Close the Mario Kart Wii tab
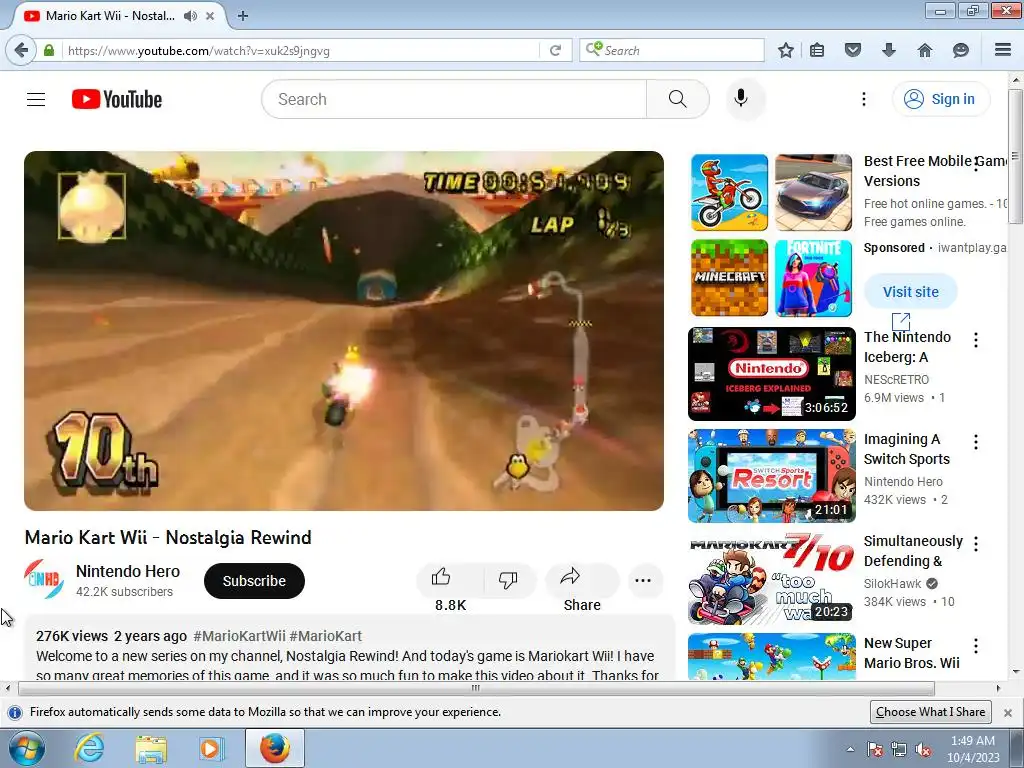This screenshot has width=1024, height=768. (x=210, y=16)
